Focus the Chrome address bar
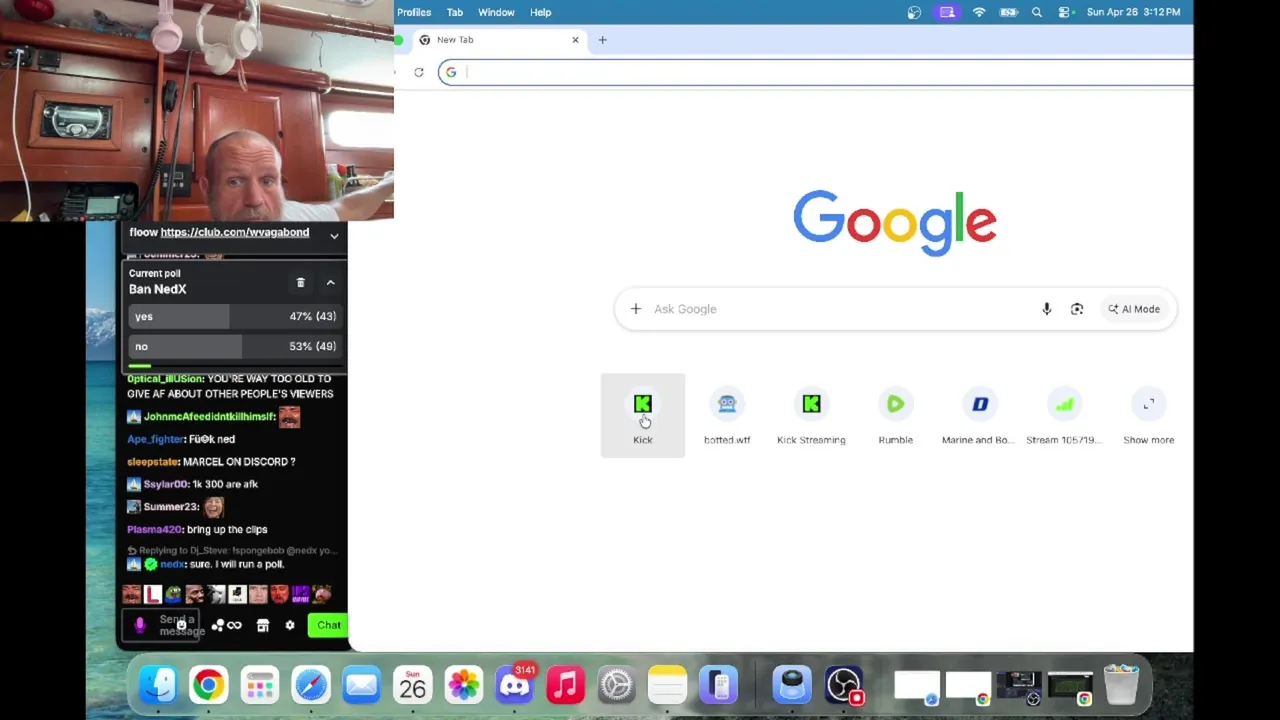This screenshot has width=1280, height=720. click(x=815, y=72)
